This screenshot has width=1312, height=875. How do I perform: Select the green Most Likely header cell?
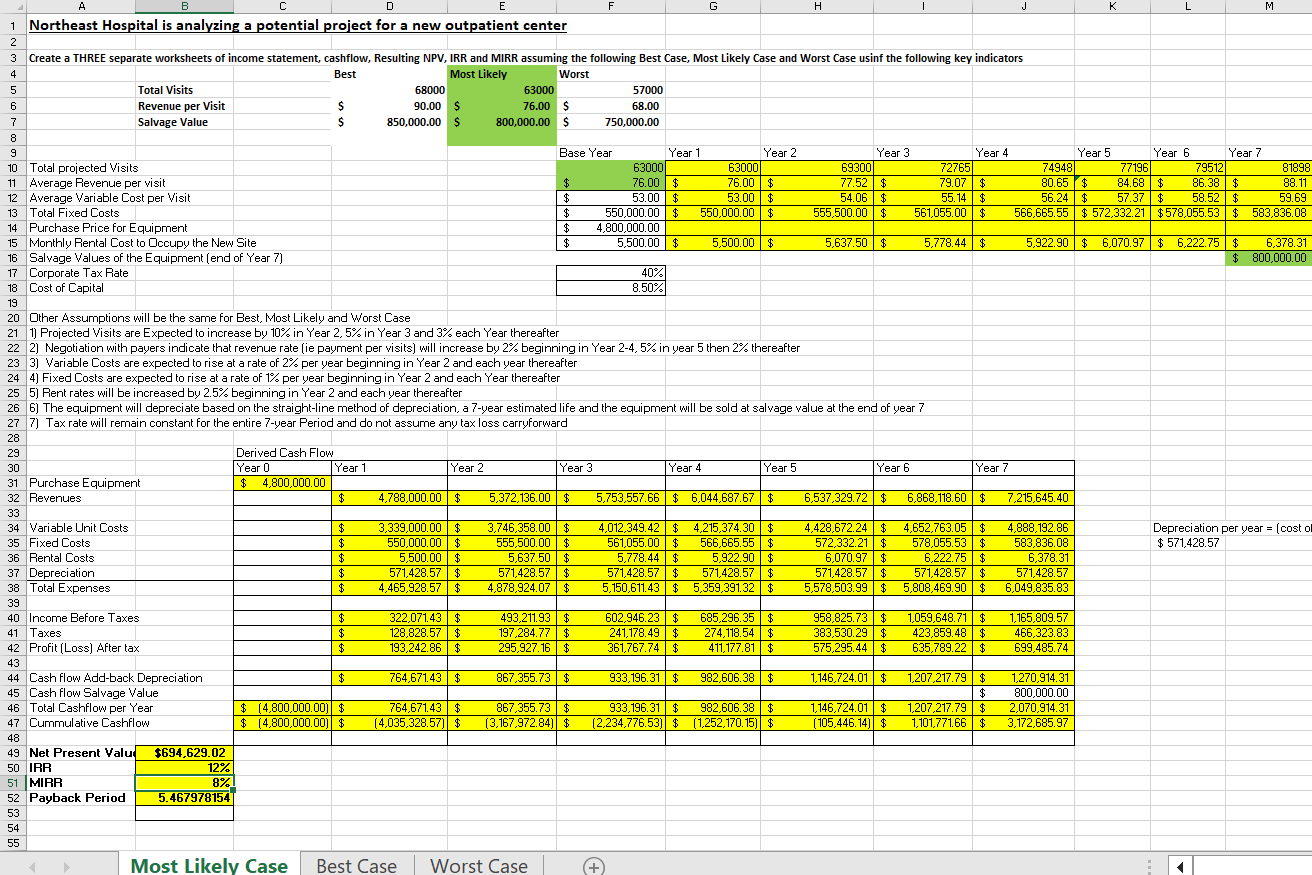coord(501,74)
